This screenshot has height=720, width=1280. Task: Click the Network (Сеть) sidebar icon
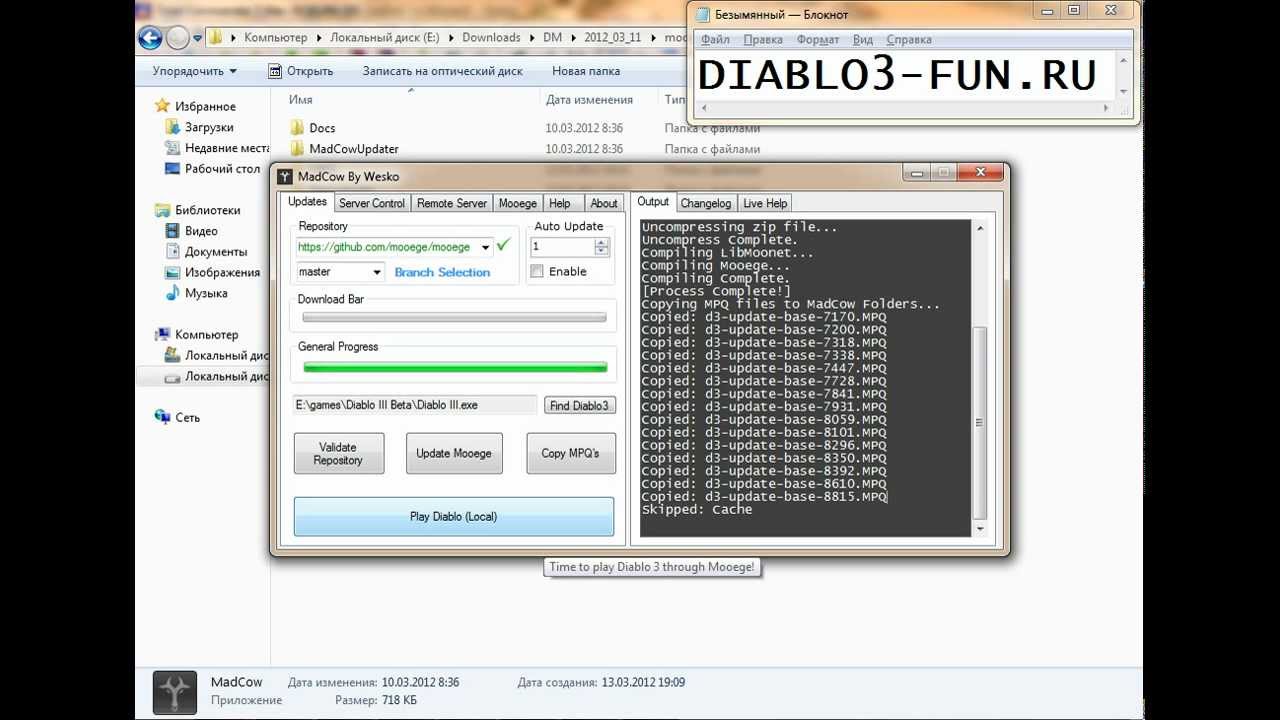pos(163,417)
